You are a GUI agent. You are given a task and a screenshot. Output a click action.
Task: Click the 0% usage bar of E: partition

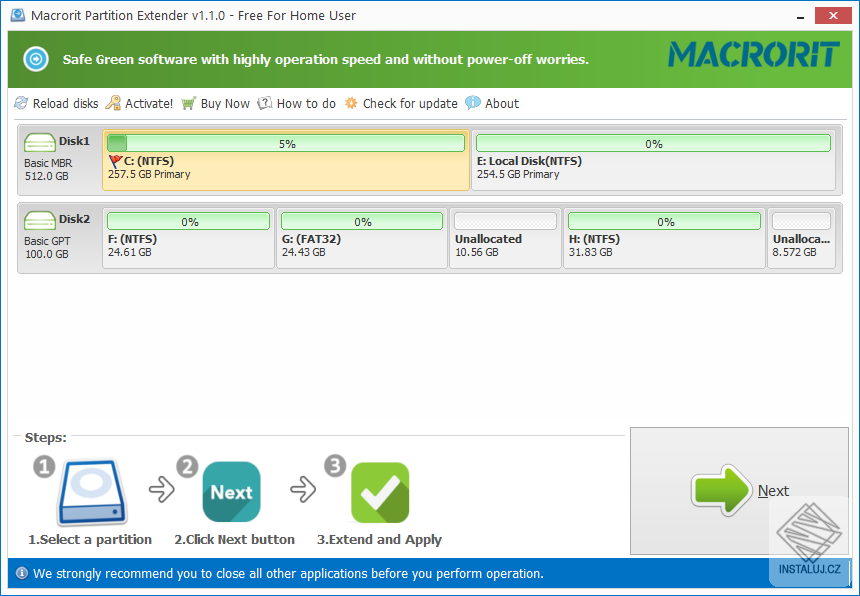[653, 144]
